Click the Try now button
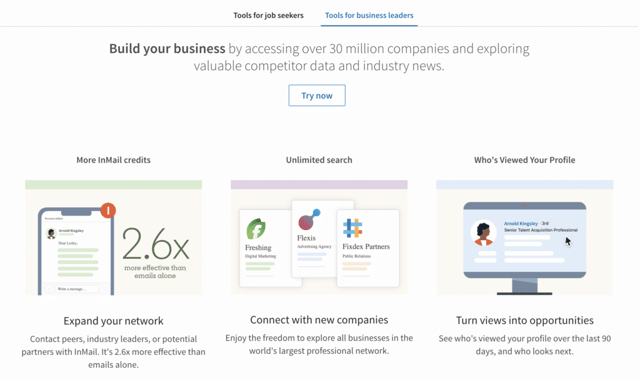 click(317, 96)
